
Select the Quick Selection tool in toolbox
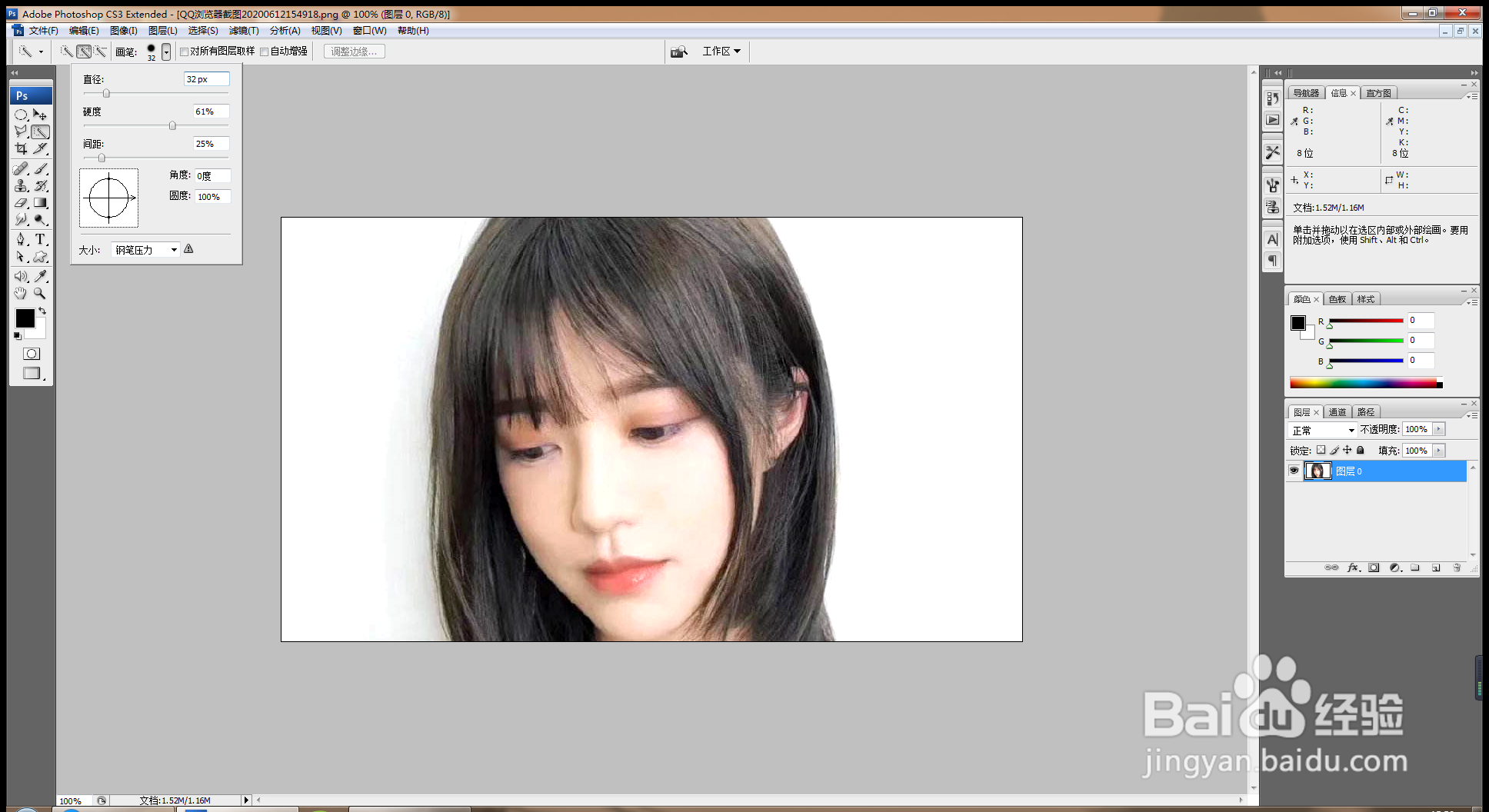40,131
